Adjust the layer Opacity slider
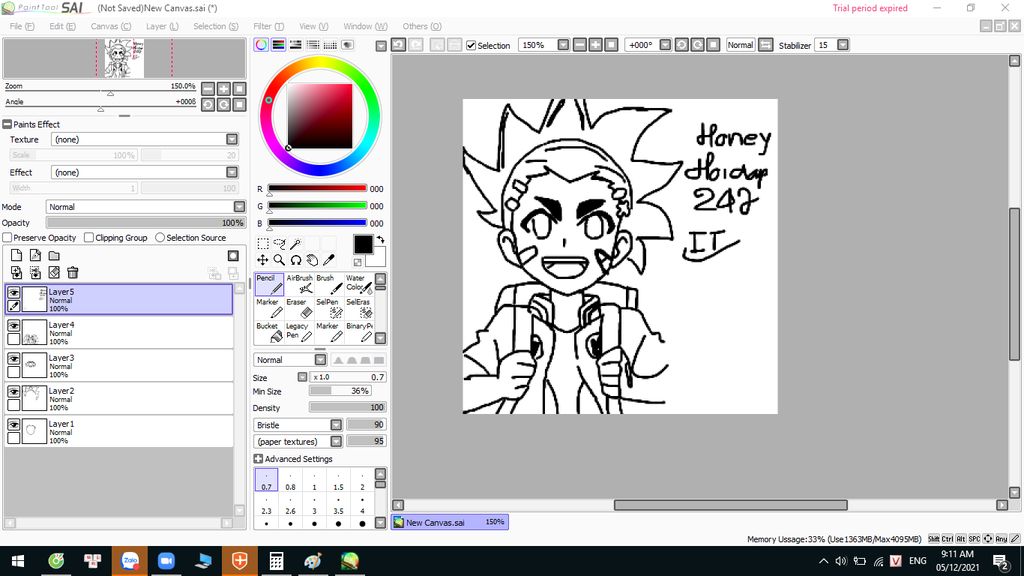This screenshot has height=576, width=1024. [146, 223]
